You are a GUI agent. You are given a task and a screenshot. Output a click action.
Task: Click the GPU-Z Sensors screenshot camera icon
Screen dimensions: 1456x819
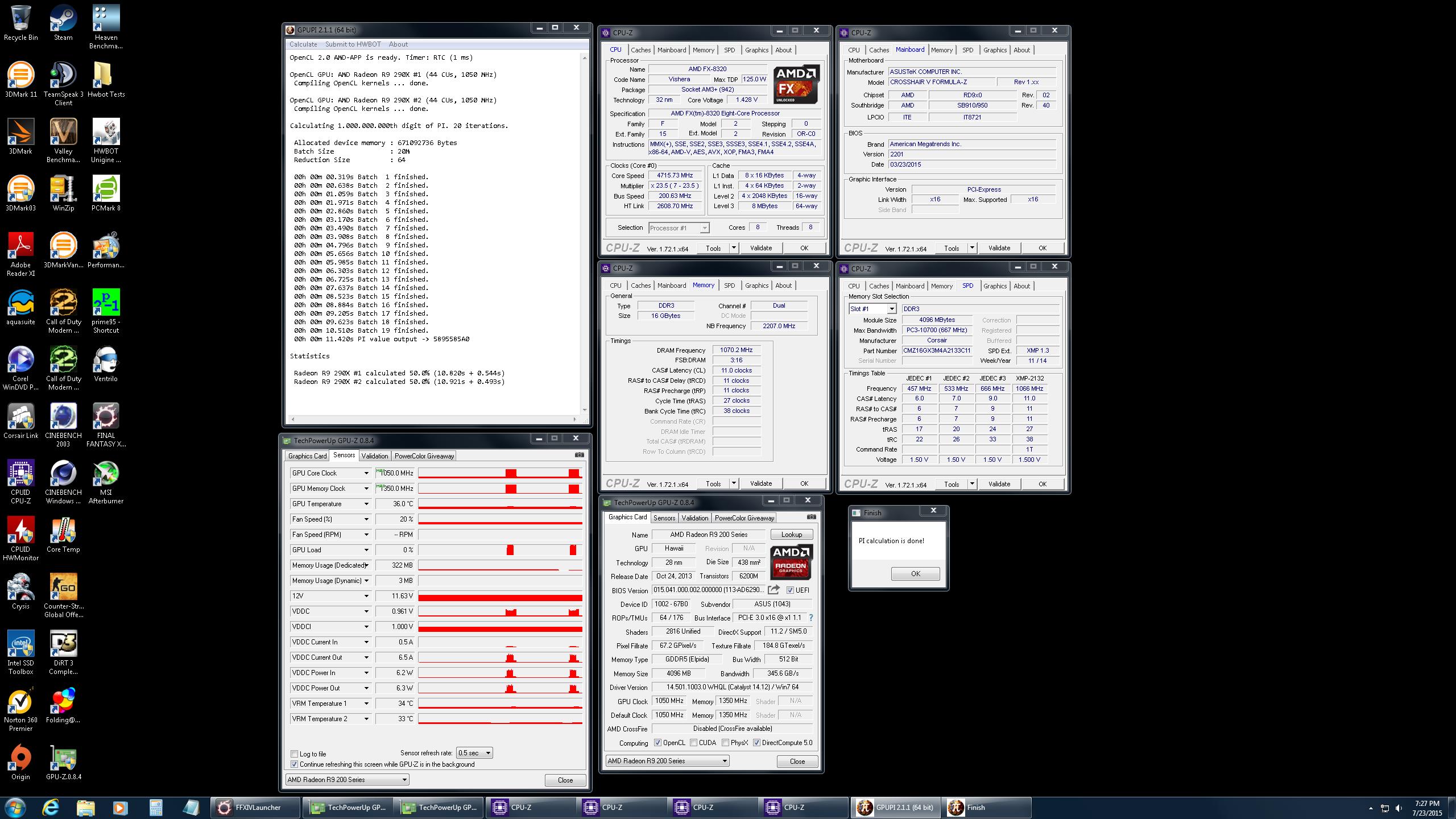pyautogui.click(x=579, y=455)
